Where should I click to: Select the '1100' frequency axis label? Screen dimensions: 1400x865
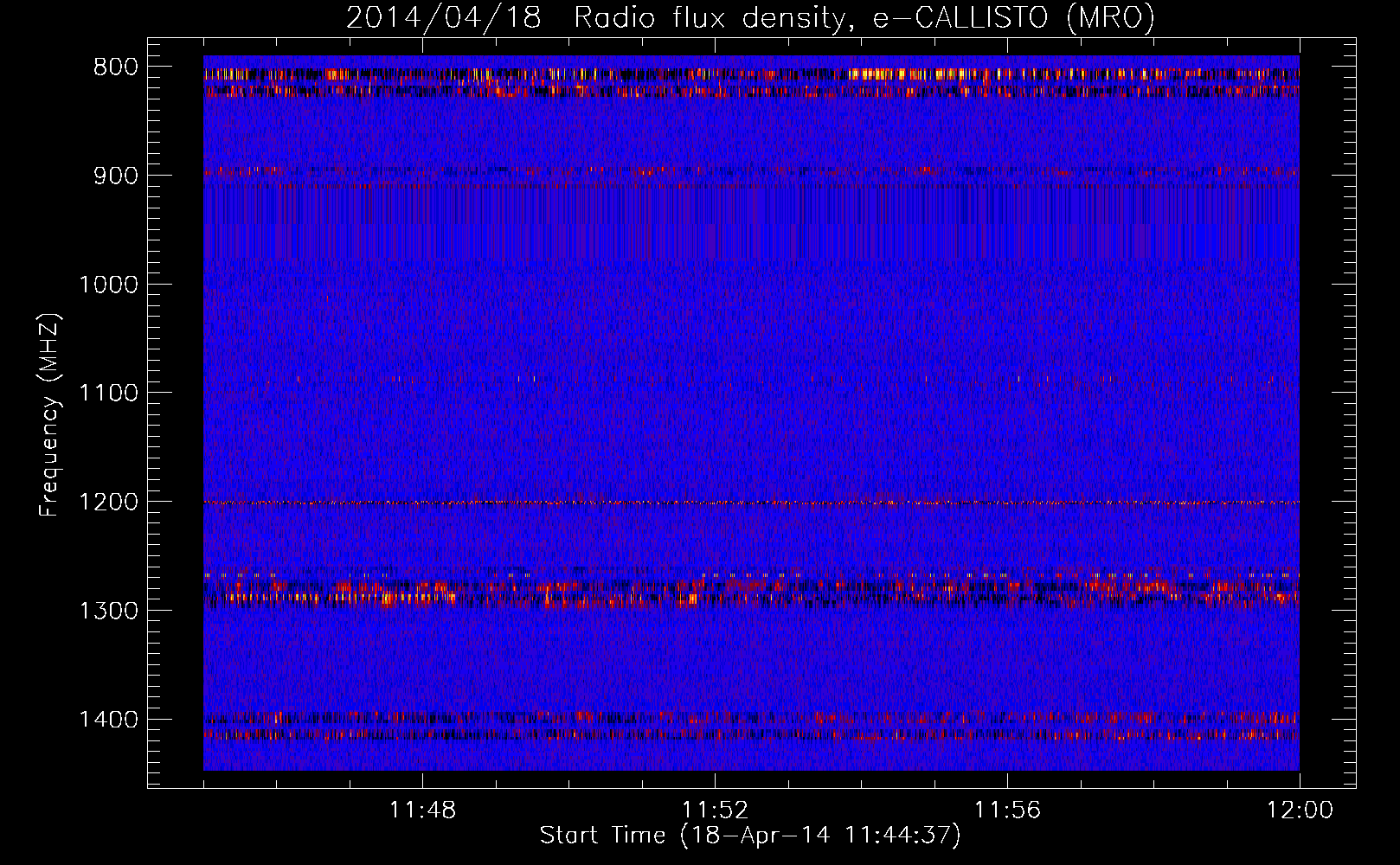(x=108, y=394)
